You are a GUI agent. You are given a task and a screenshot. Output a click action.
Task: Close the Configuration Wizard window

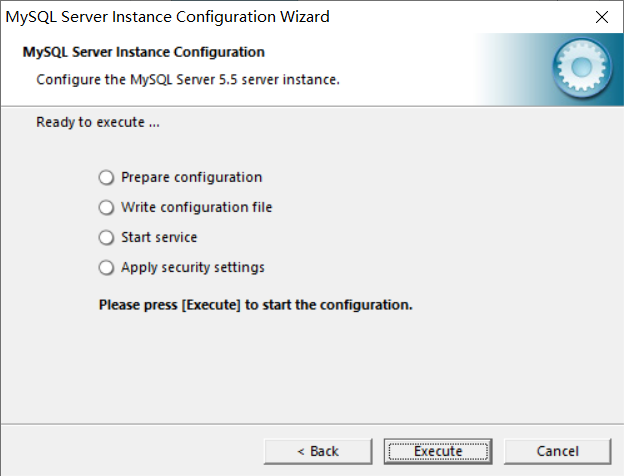[x=600, y=17]
